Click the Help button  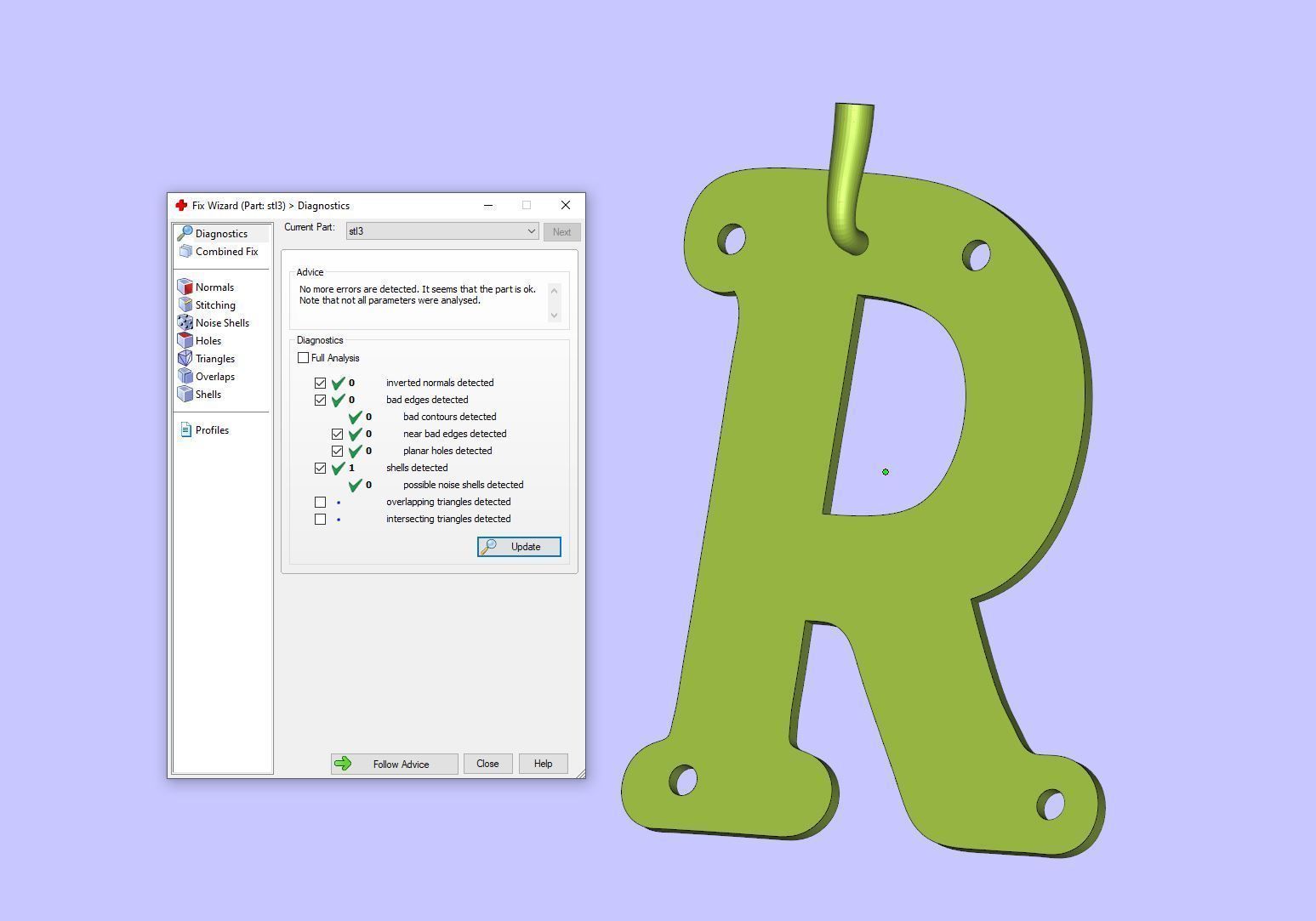[x=543, y=764]
